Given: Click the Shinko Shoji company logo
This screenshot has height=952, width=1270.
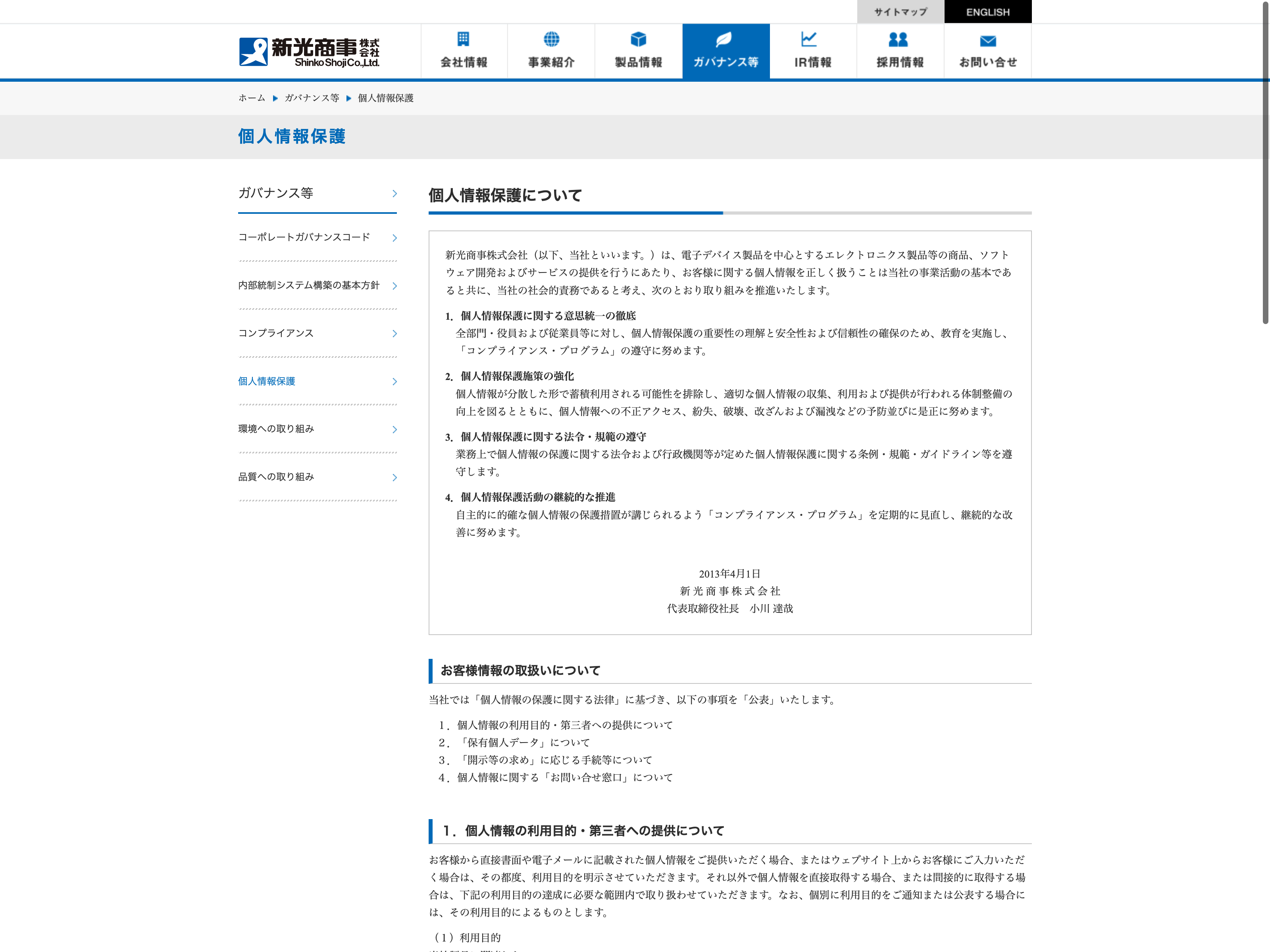Looking at the screenshot, I should pos(309,52).
